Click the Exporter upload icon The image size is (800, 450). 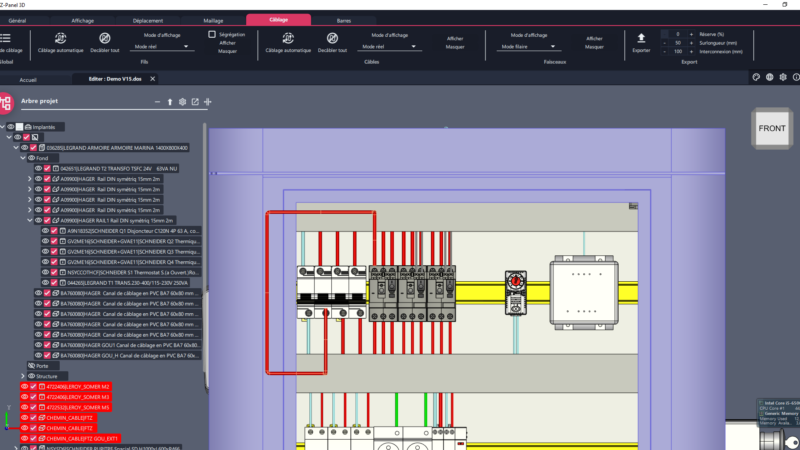[641, 37]
